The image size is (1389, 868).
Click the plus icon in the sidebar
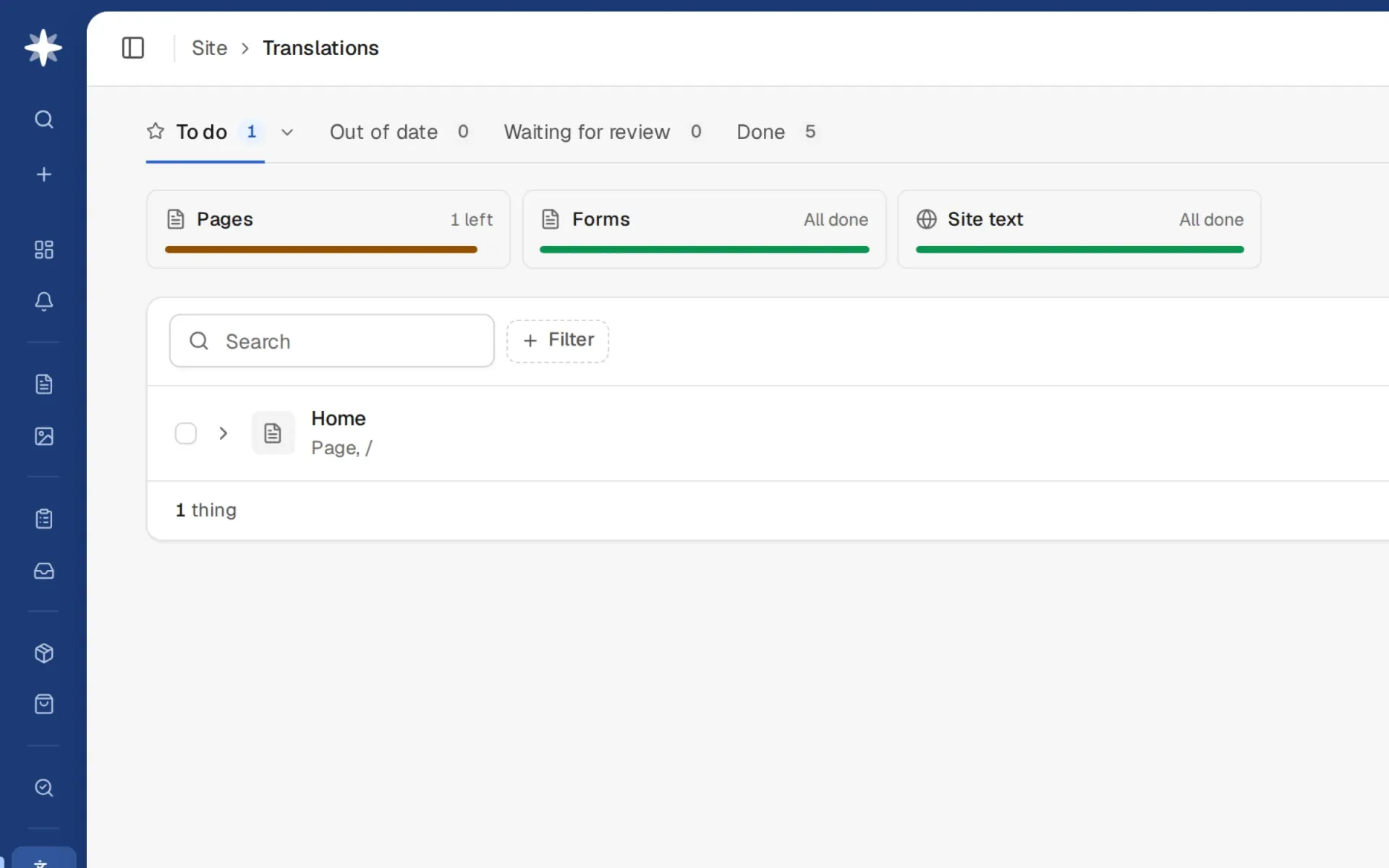44,174
